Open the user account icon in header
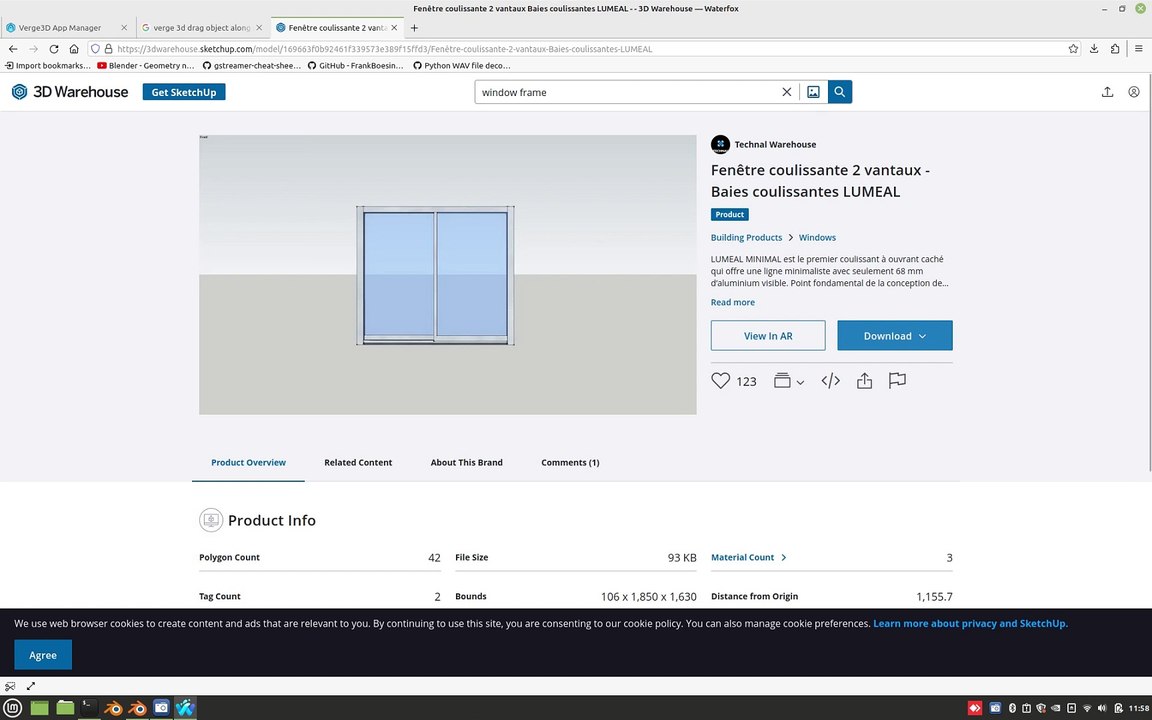The height and width of the screenshot is (720, 1152). [1134, 92]
